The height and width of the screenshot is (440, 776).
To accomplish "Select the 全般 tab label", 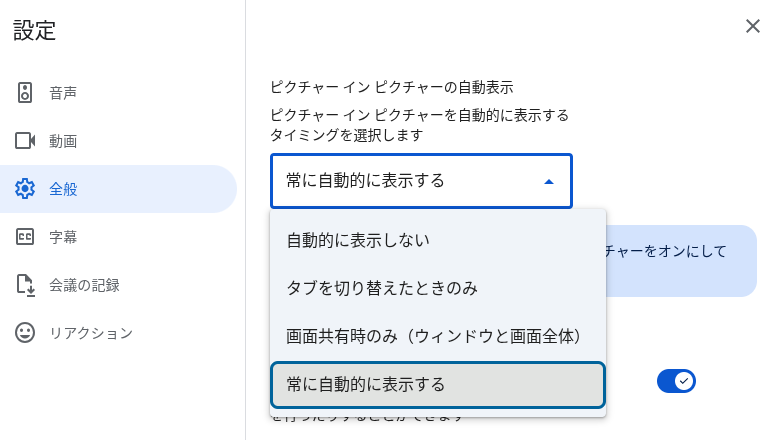I will point(63,189).
